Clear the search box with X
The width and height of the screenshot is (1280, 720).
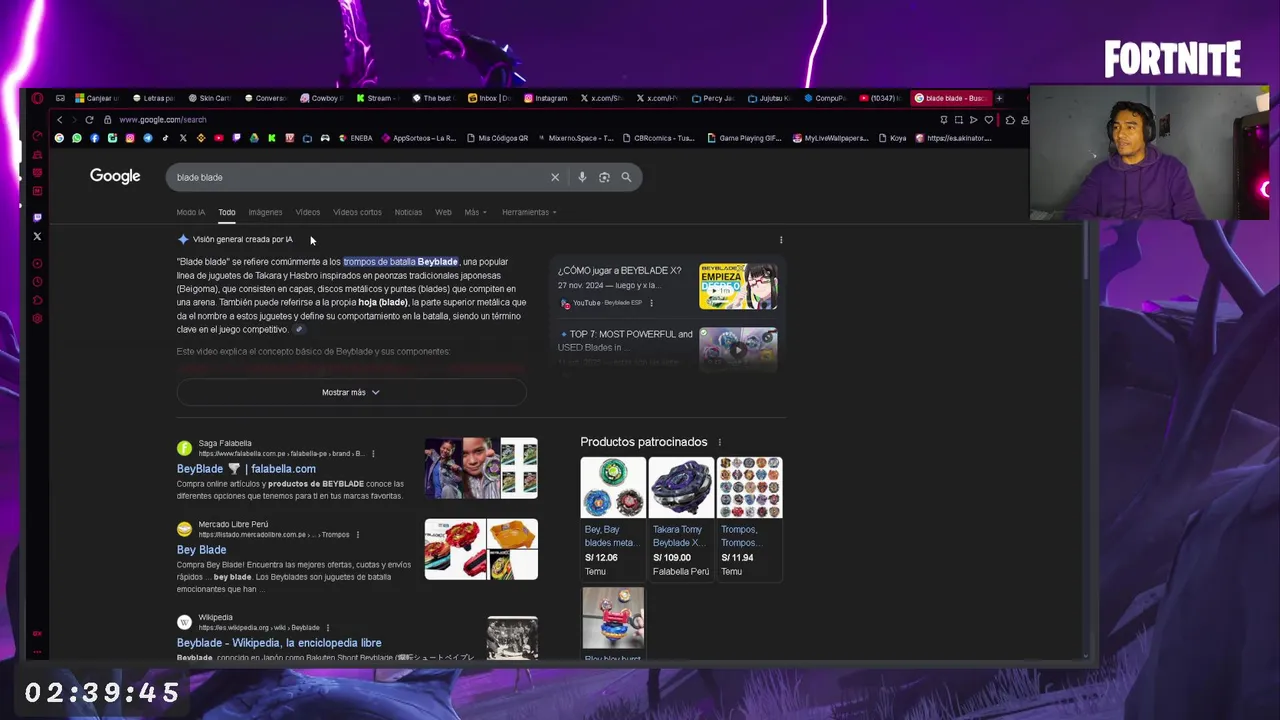[x=555, y=177]
